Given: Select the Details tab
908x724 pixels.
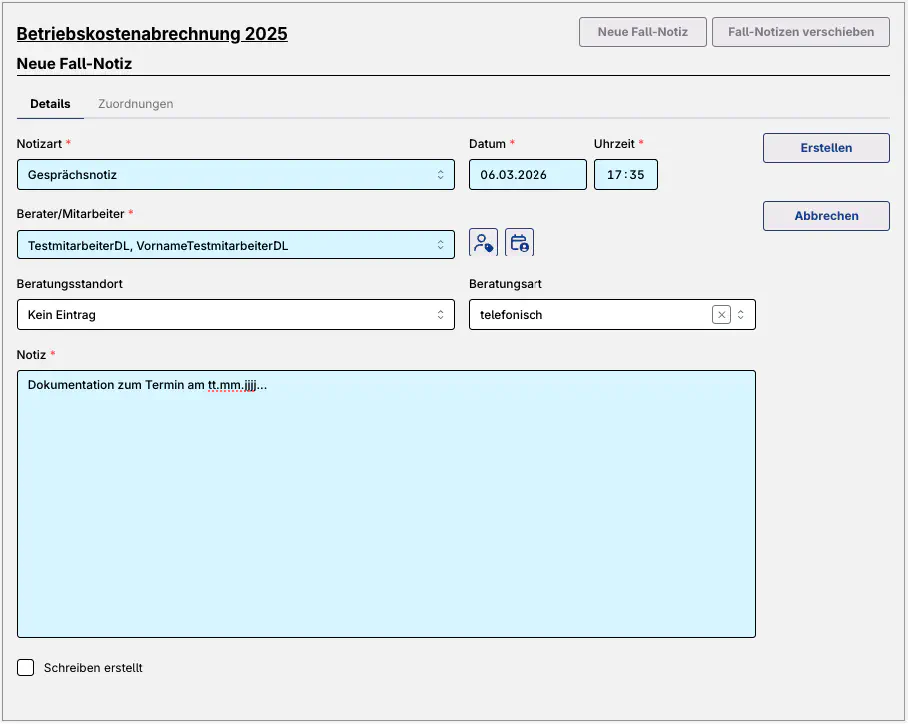Looking at the screenshot, I should click(50, 104).
